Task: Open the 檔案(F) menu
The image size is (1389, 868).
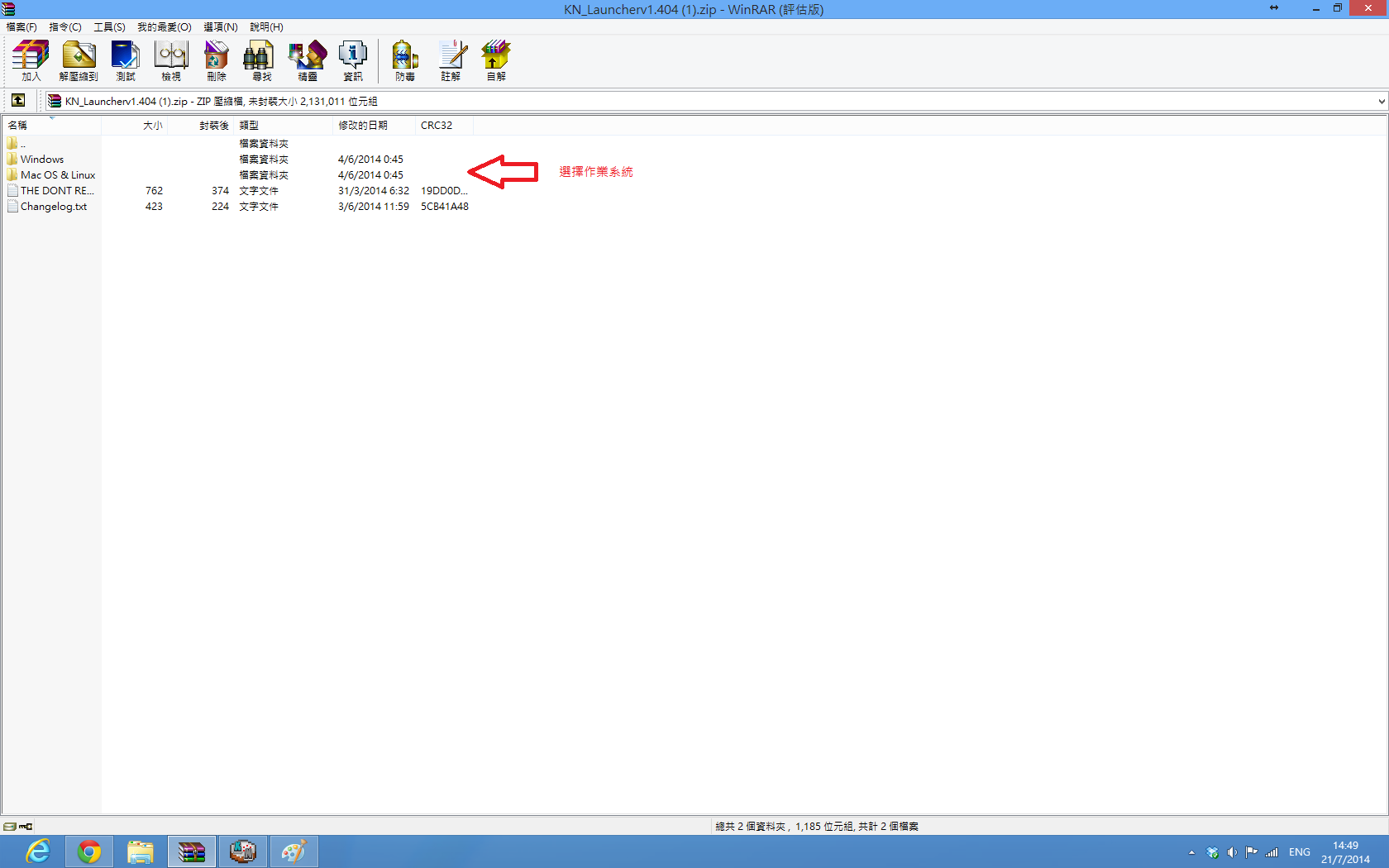Action: tap(21, 27)
